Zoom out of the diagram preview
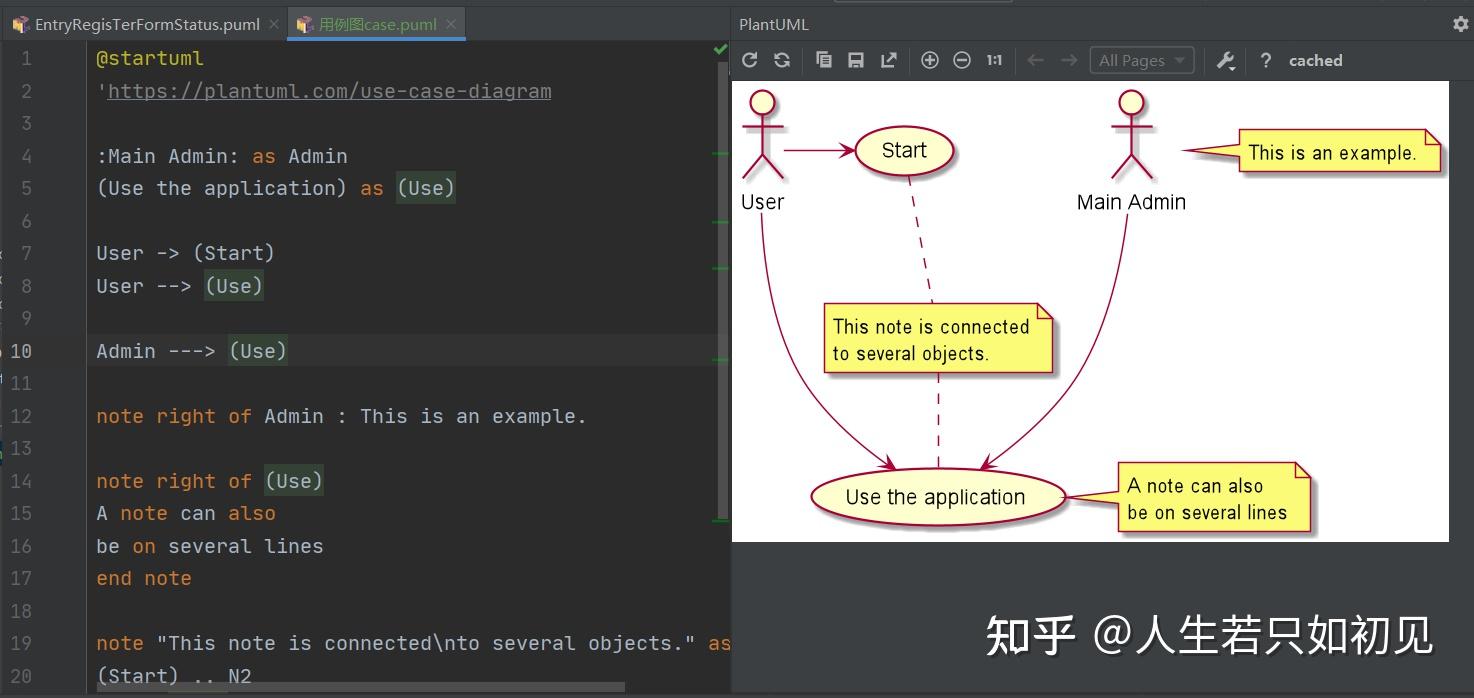This screenshot has width=1474, height=698. (x=961, y=60)
